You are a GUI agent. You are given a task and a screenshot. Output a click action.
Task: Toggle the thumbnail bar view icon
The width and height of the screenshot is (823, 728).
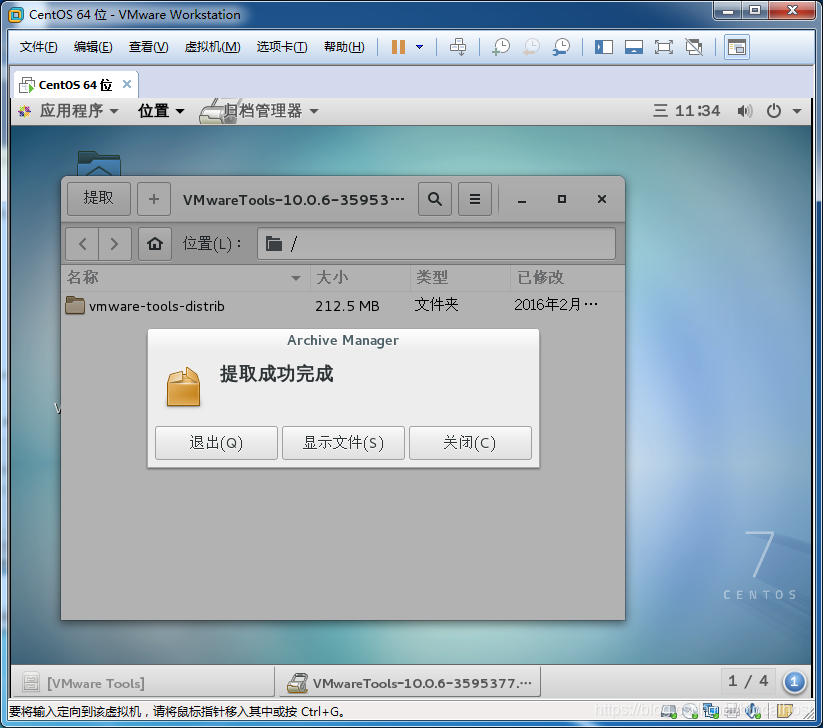click(x=634, y=47)
